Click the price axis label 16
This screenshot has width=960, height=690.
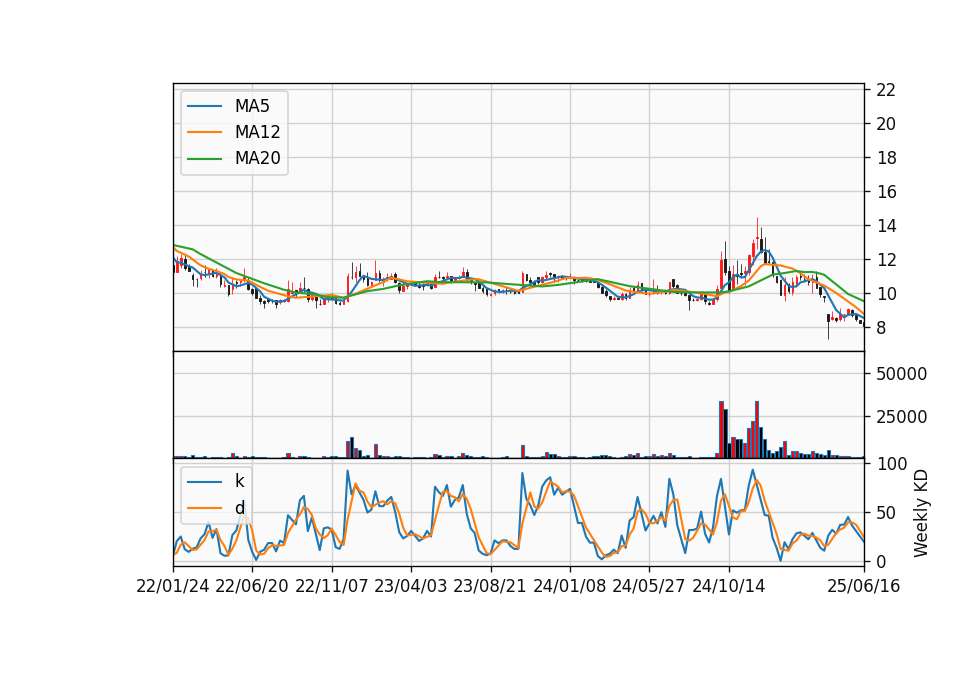[x=886, y=192]
